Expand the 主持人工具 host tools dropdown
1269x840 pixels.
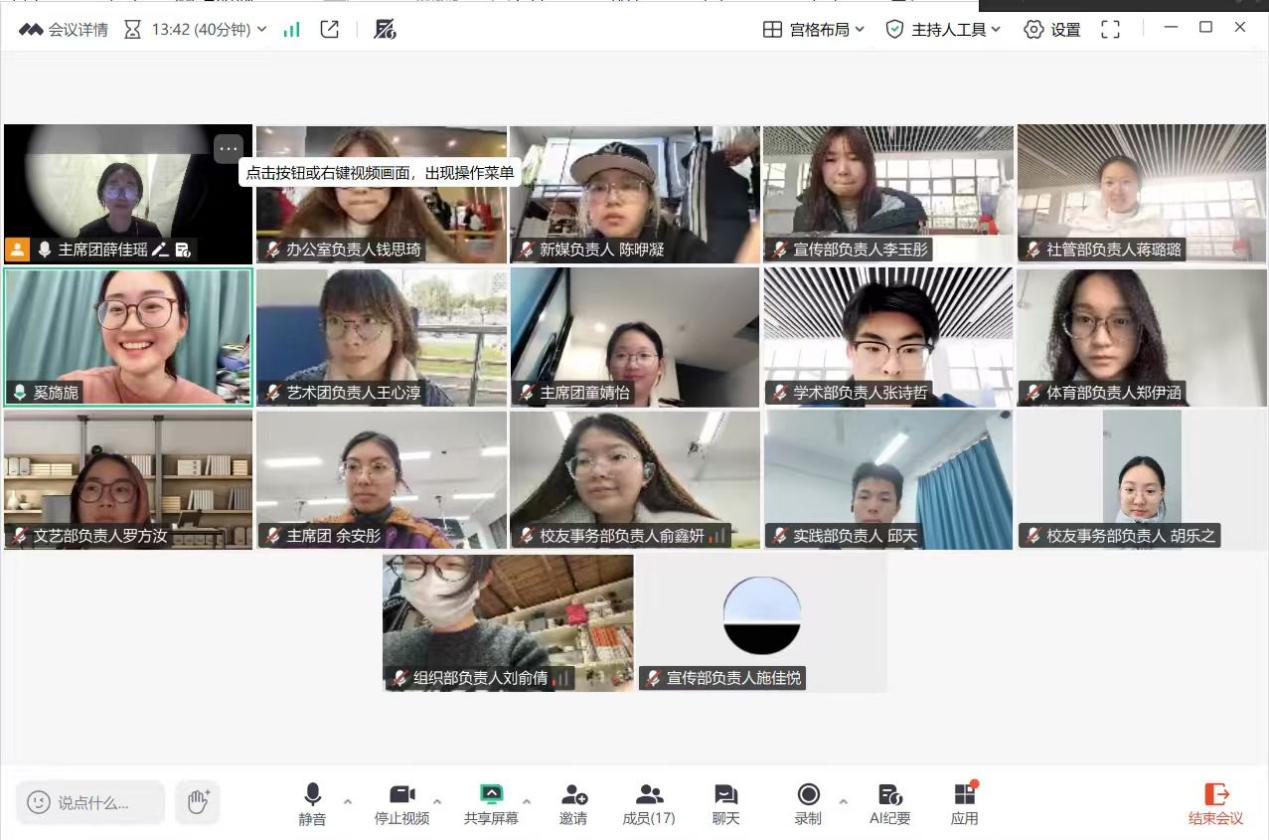point(943,30)
